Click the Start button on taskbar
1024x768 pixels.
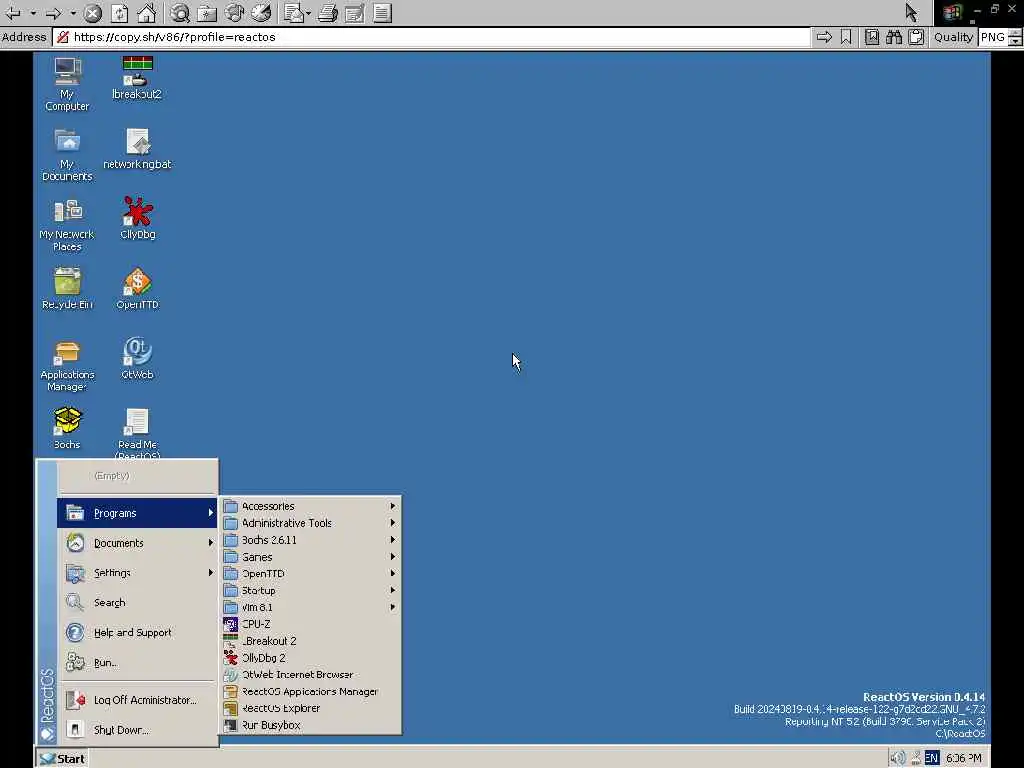click(62, 758)
